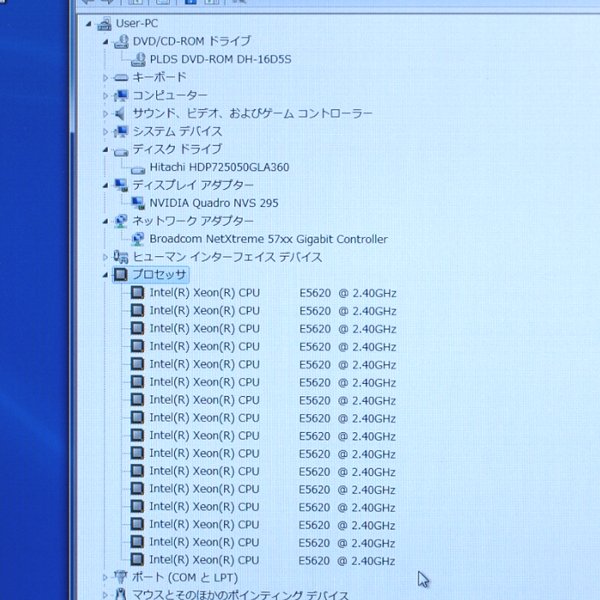Screen dimensions: 600x600
Task: Expand the キーボード node
Action: pyautogui.click(x=106, y=78)
